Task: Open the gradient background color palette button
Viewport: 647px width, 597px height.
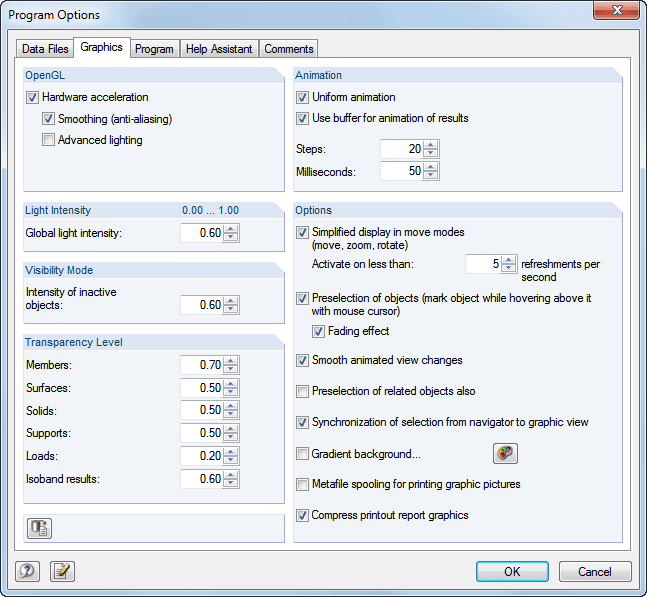Action: [x=505, y=453]
